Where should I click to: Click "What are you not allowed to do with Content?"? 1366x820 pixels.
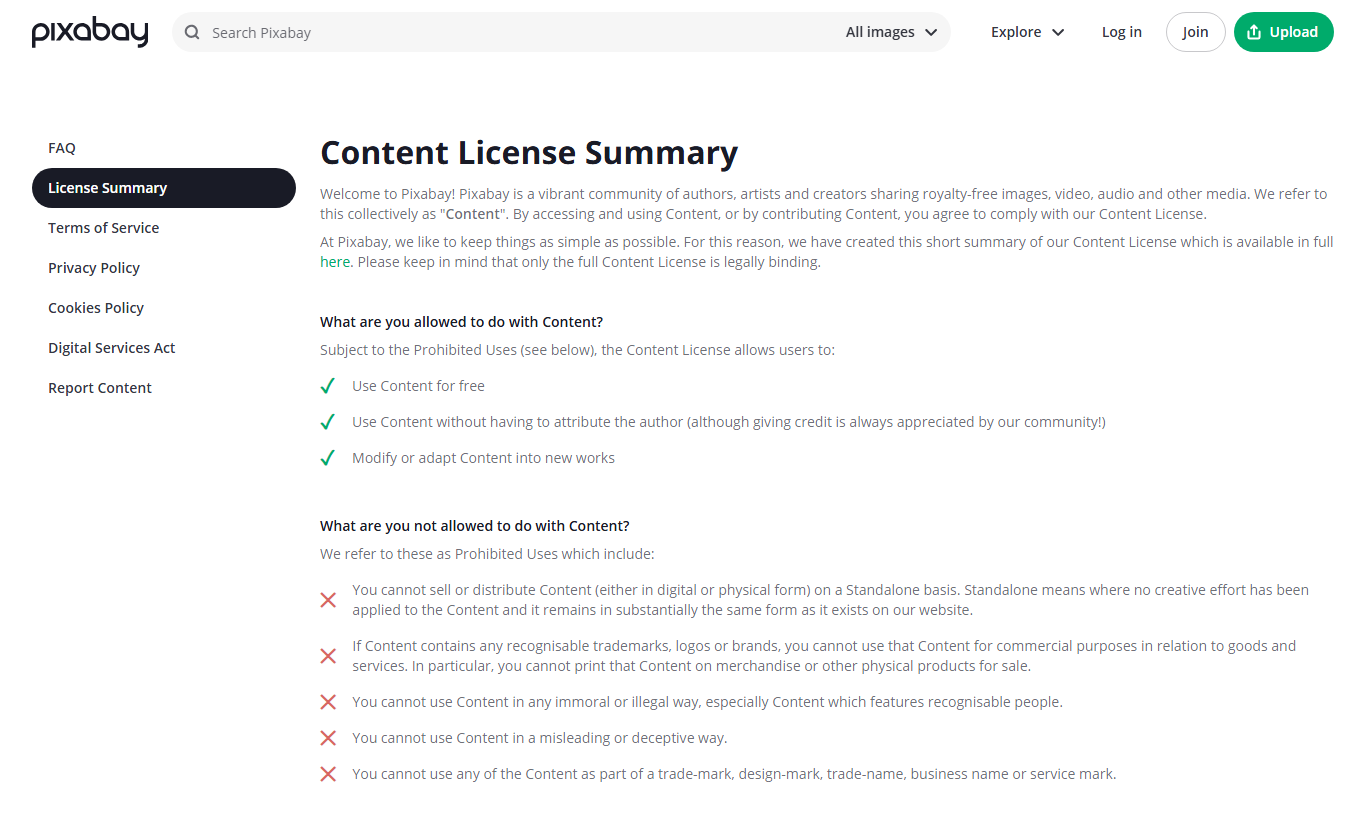coord(475,526)
